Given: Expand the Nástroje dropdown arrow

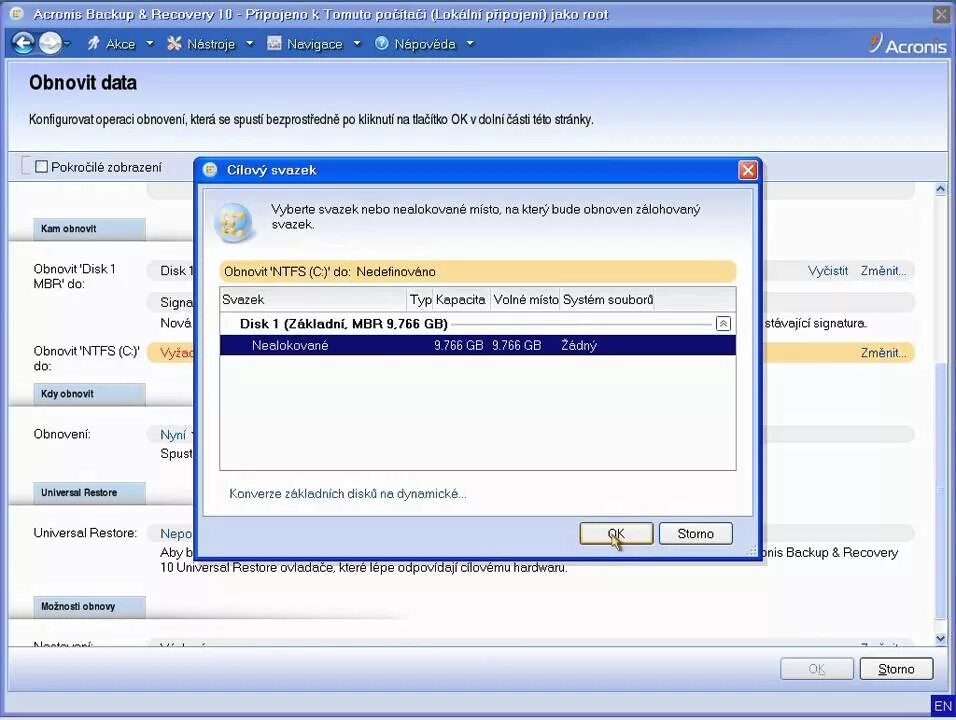Looking at the screenshot, I should pyautogui.click(x=249, y=44).
